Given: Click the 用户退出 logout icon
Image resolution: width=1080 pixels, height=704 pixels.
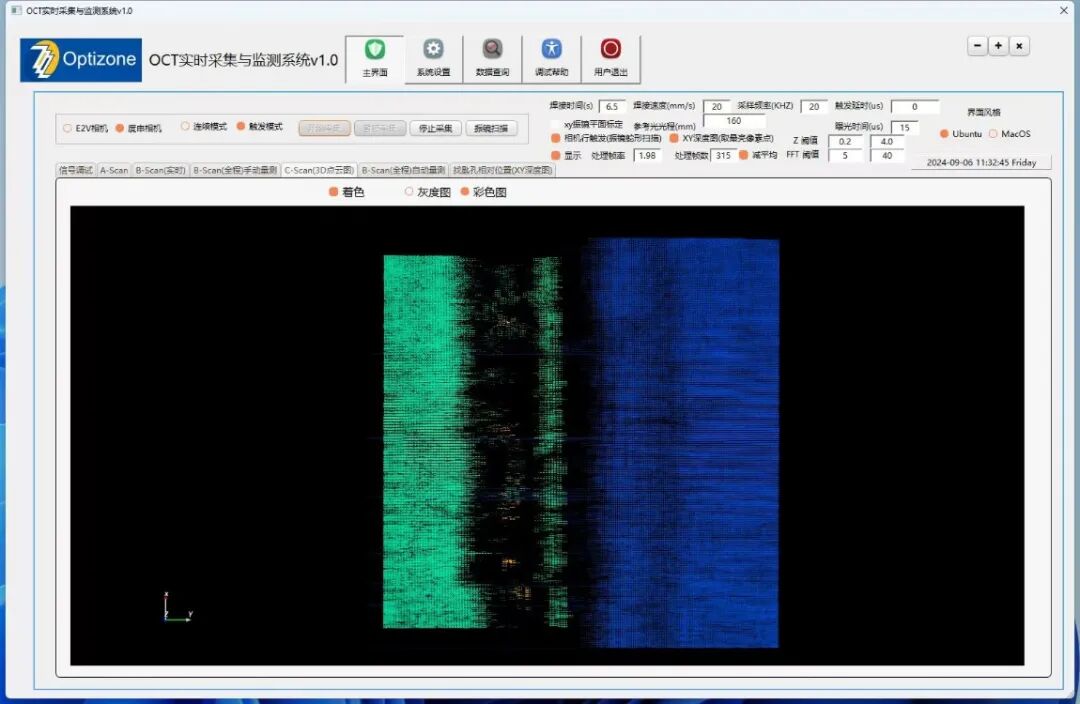Looking at the screenshot, I should pos(610,51).
